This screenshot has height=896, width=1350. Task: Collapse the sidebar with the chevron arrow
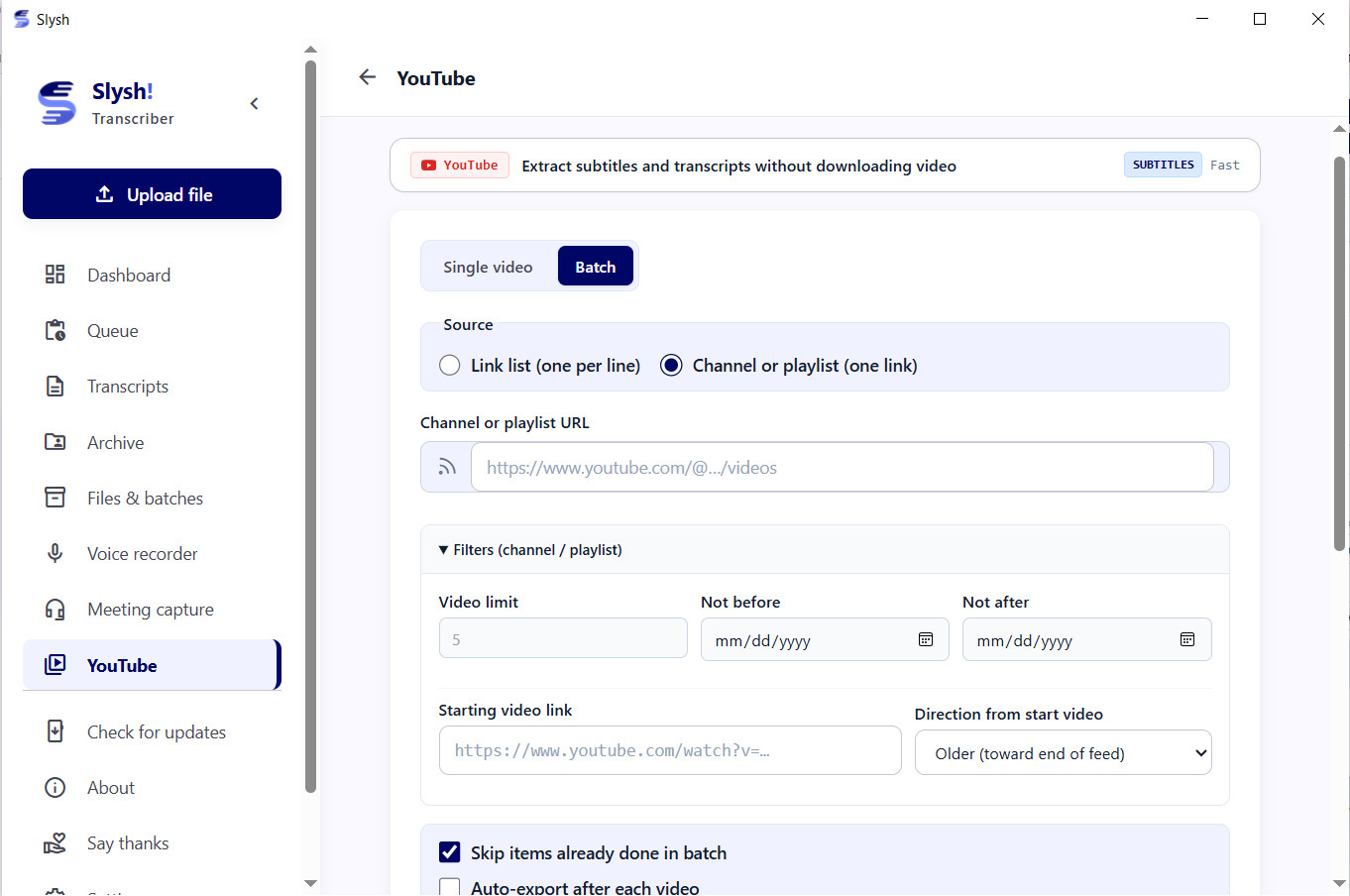pos(255,104)
